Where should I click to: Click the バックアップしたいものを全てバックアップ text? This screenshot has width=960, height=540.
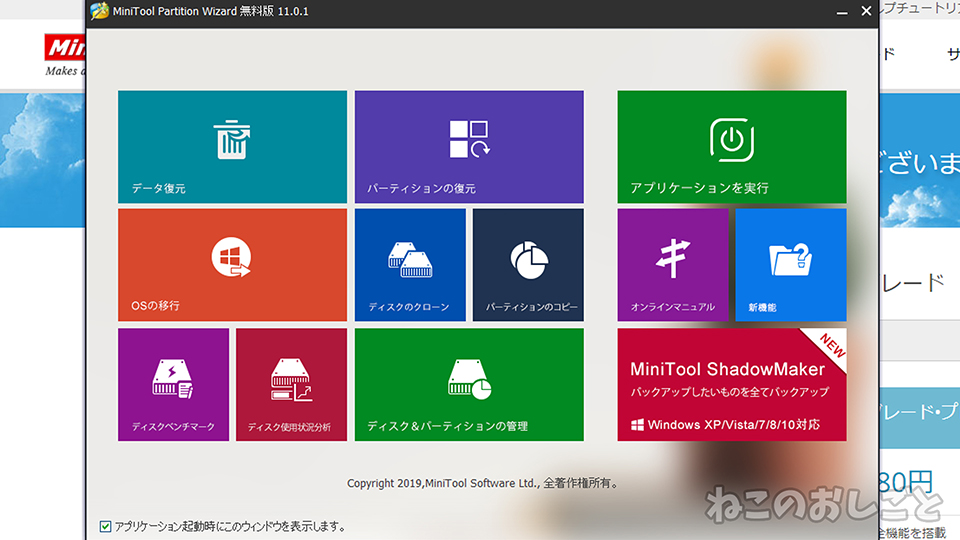730,392
